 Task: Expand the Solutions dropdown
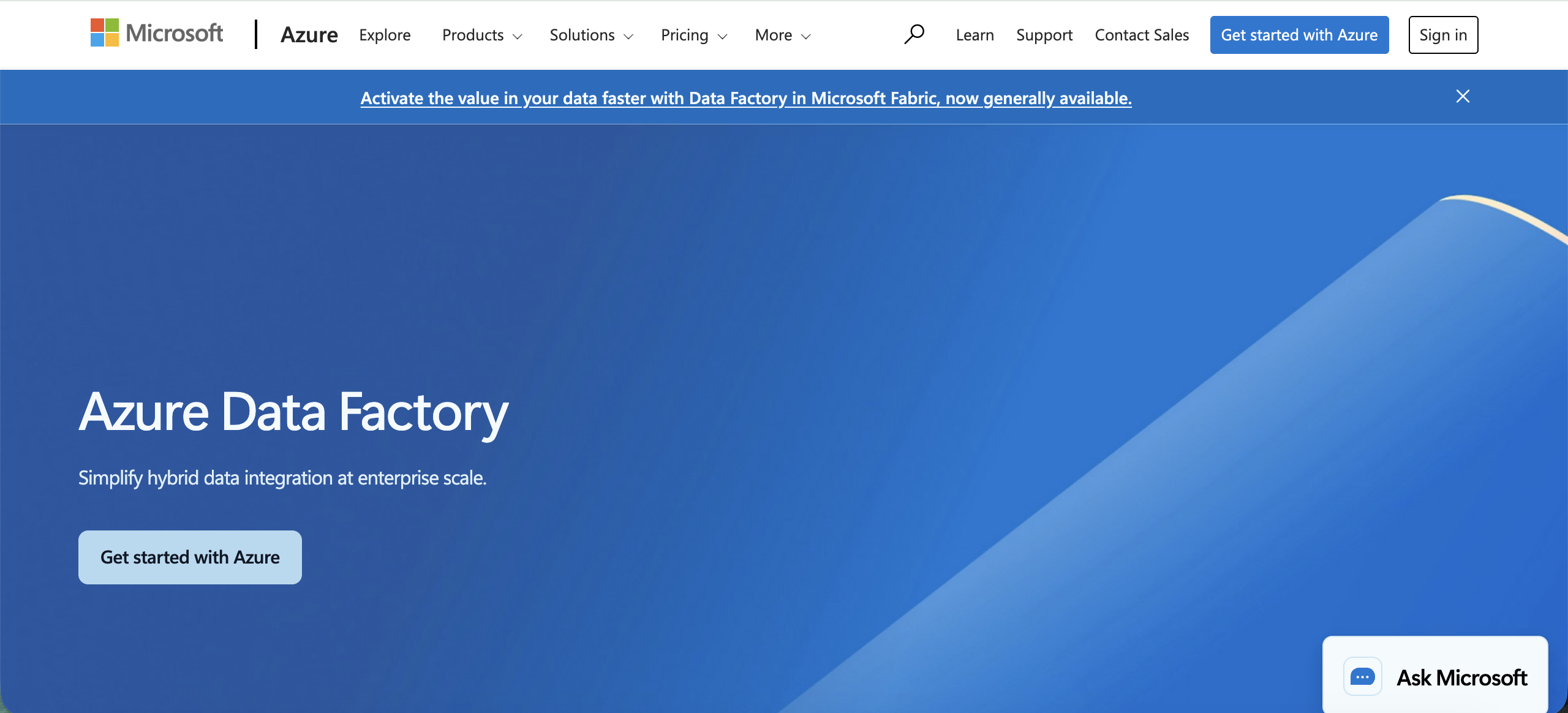click(591, 35)
